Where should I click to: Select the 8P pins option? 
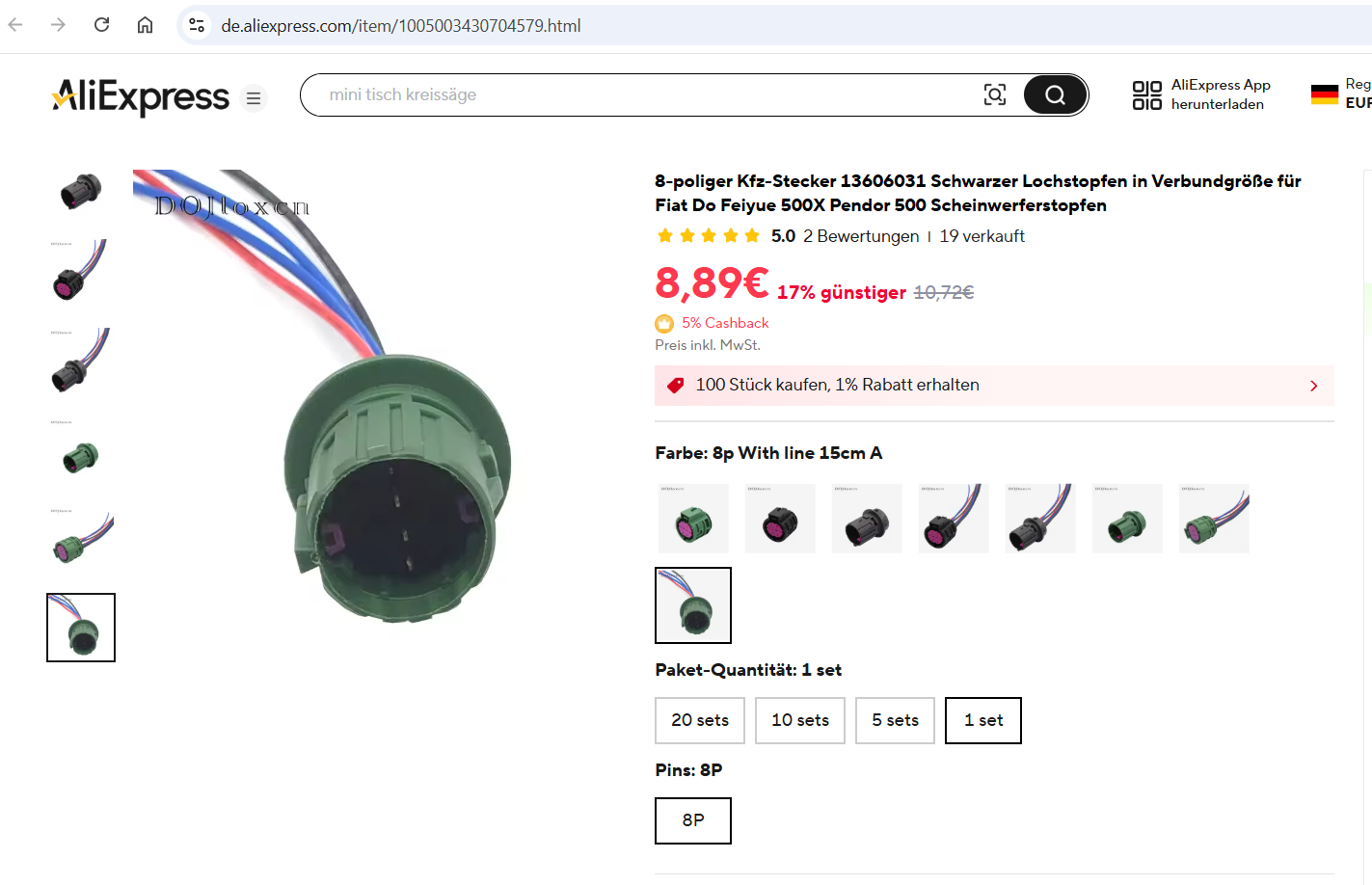[693, 820]
